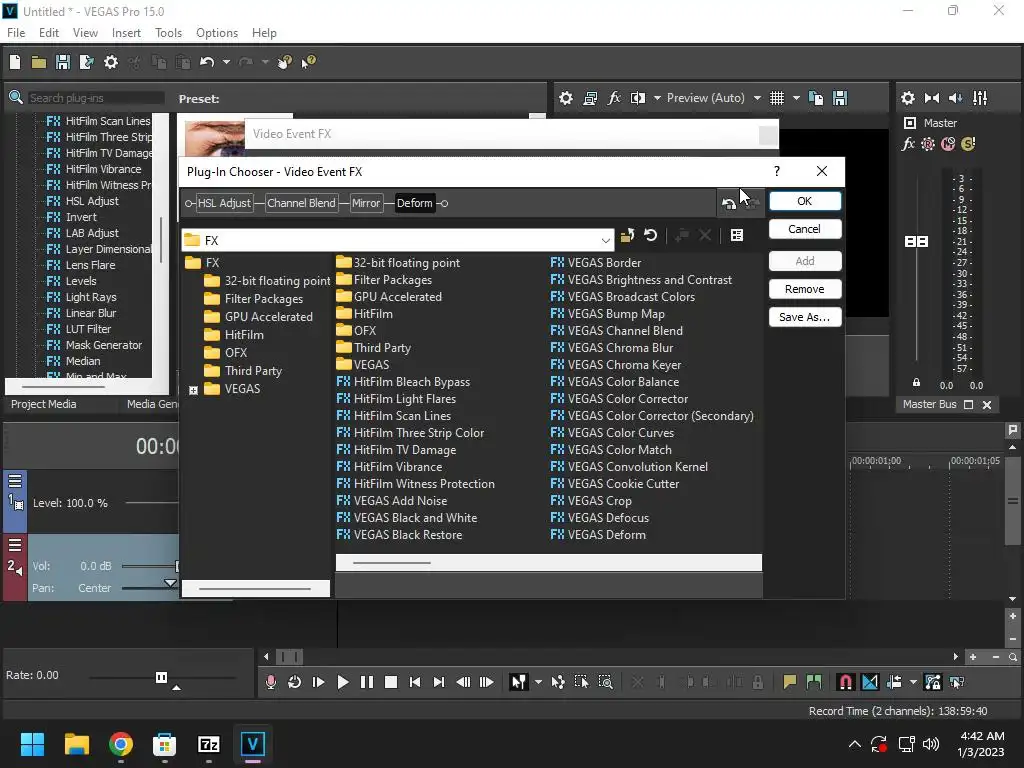The width and height of the screenshot is (1024, 768).
Task: Open video preview project properties gear
Action: [x=566, y=98]
